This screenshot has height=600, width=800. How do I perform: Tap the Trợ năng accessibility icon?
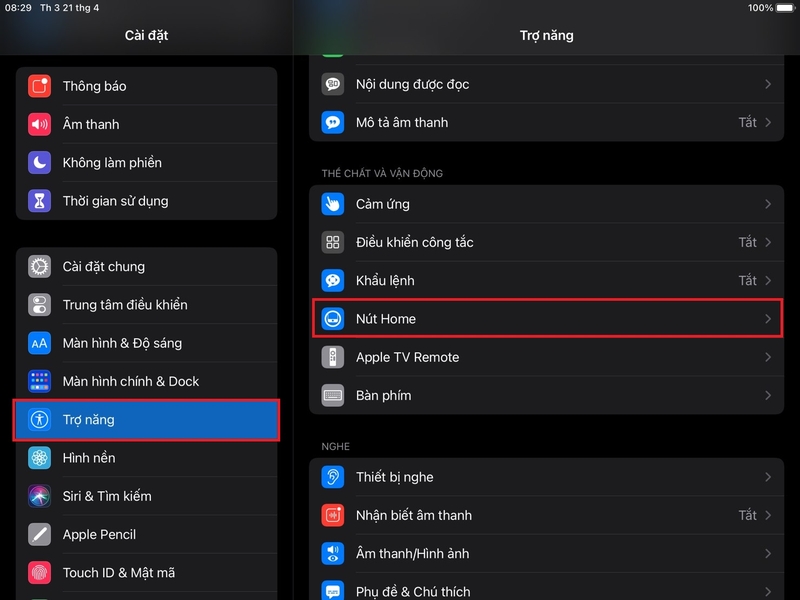click(39, 419)
